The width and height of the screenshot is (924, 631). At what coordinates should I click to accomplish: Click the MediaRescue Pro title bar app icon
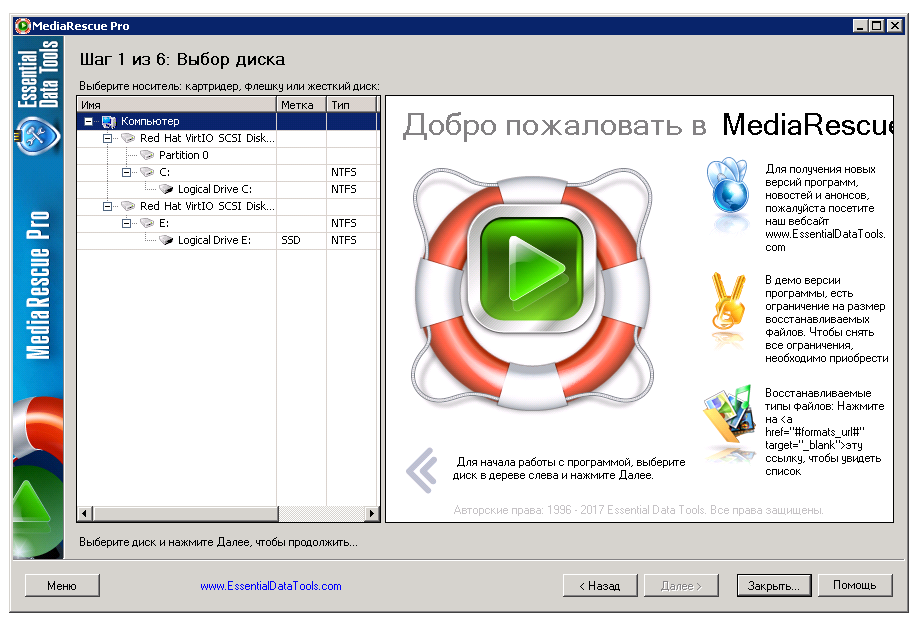(x=22, y=26)
